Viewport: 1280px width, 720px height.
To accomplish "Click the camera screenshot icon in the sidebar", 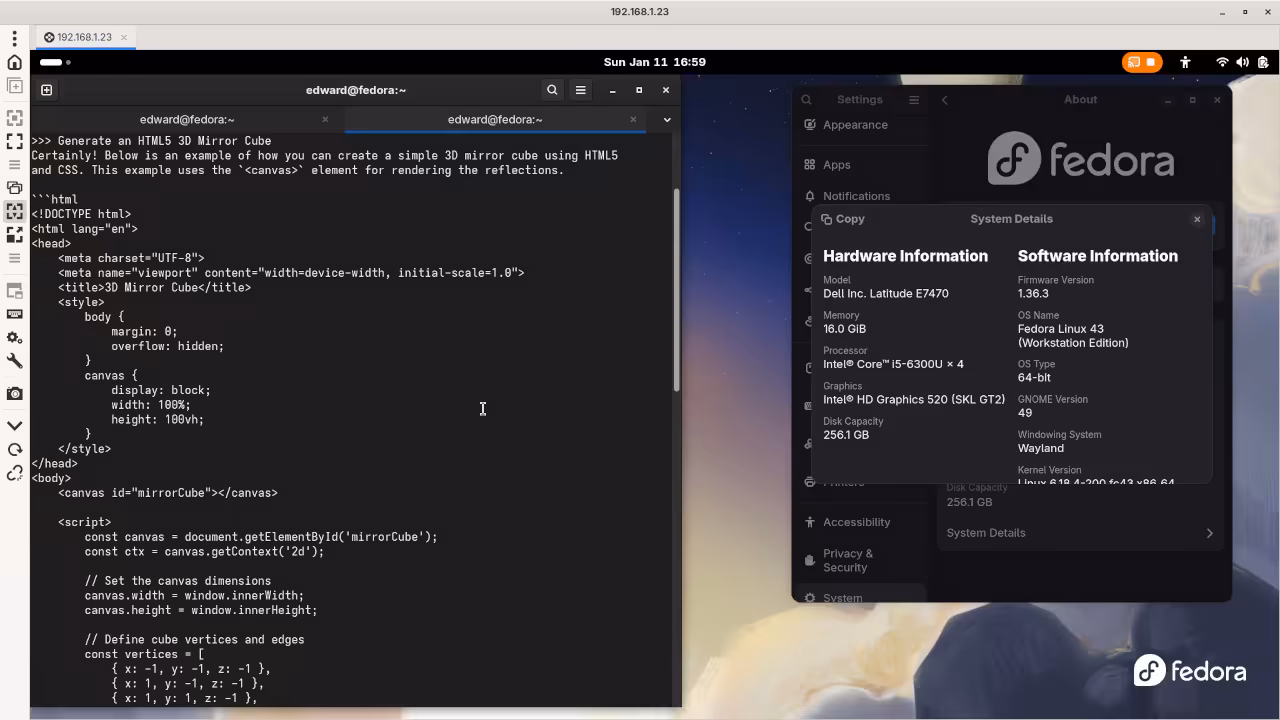I will tap(15, 394).
